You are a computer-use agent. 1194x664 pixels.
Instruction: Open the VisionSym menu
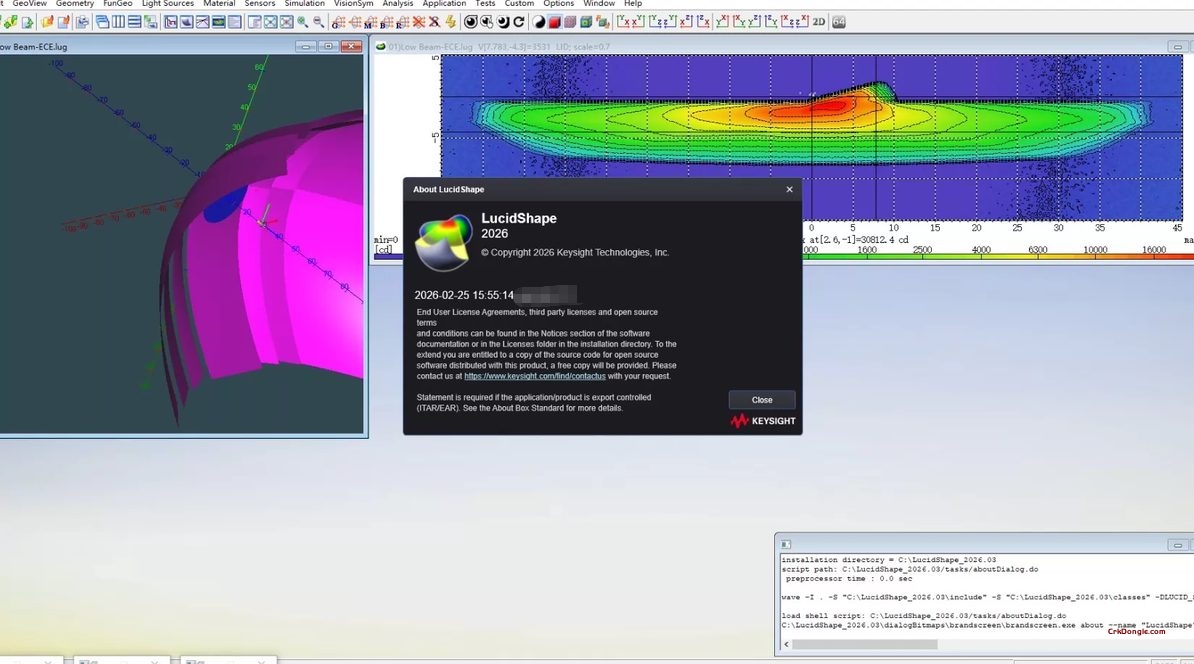pos(353,4)
